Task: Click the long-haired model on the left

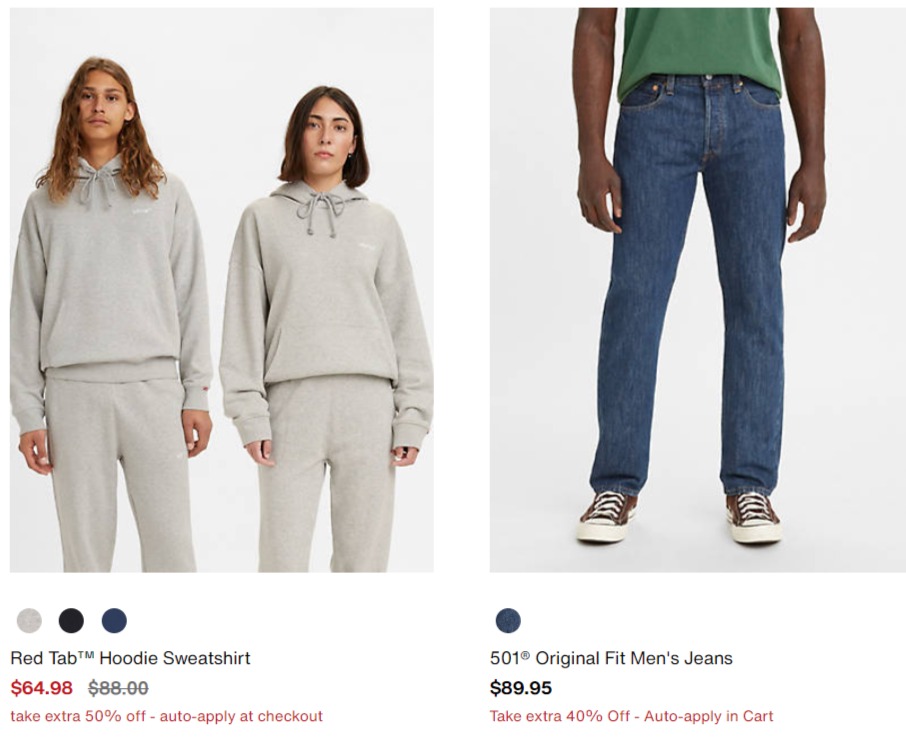Action: coord(110,312)
